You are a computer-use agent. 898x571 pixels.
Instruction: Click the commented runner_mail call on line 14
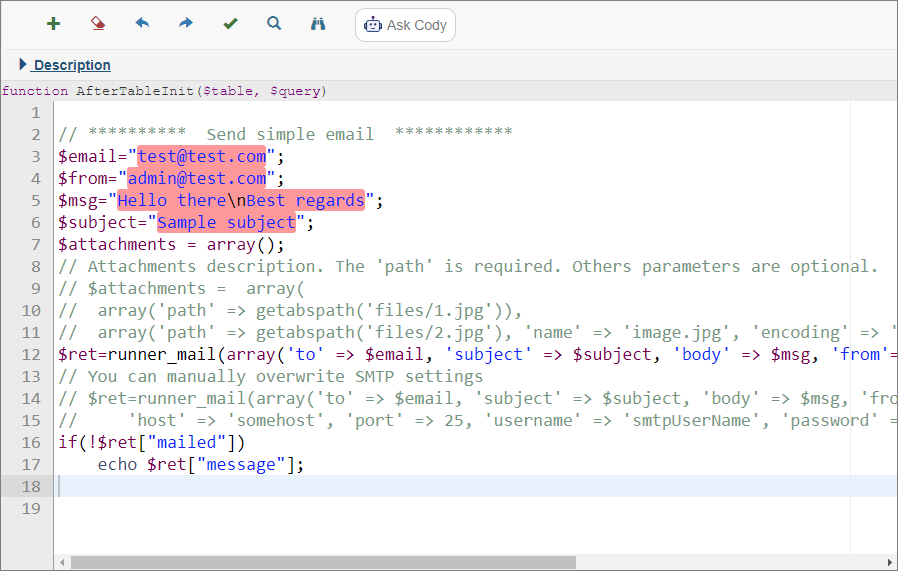pos(478,399)
